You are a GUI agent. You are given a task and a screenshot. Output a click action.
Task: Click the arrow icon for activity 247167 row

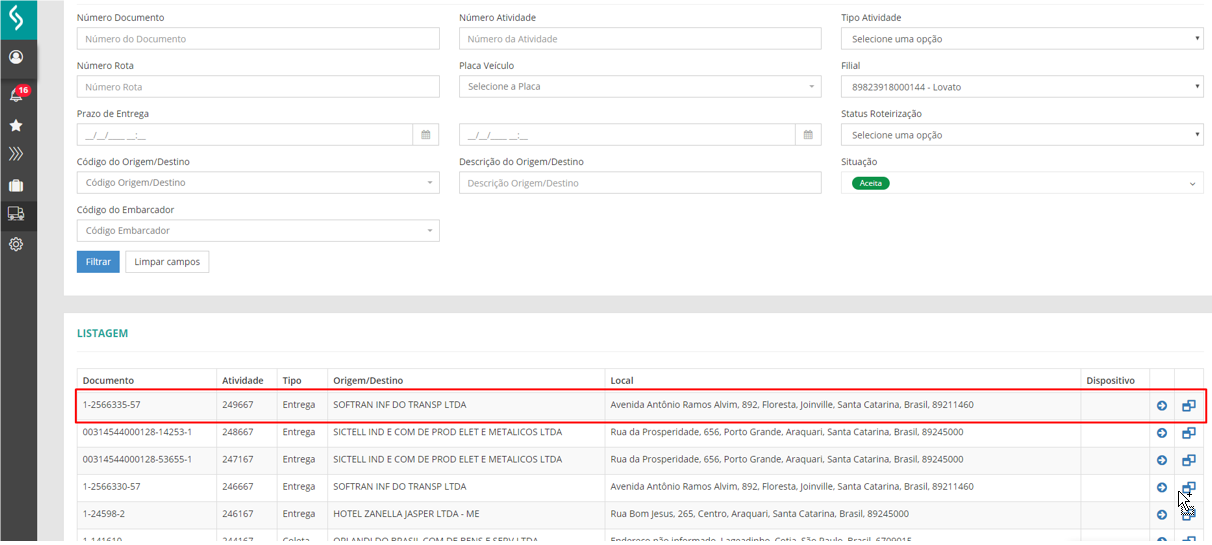click(x=1162, y=460)
